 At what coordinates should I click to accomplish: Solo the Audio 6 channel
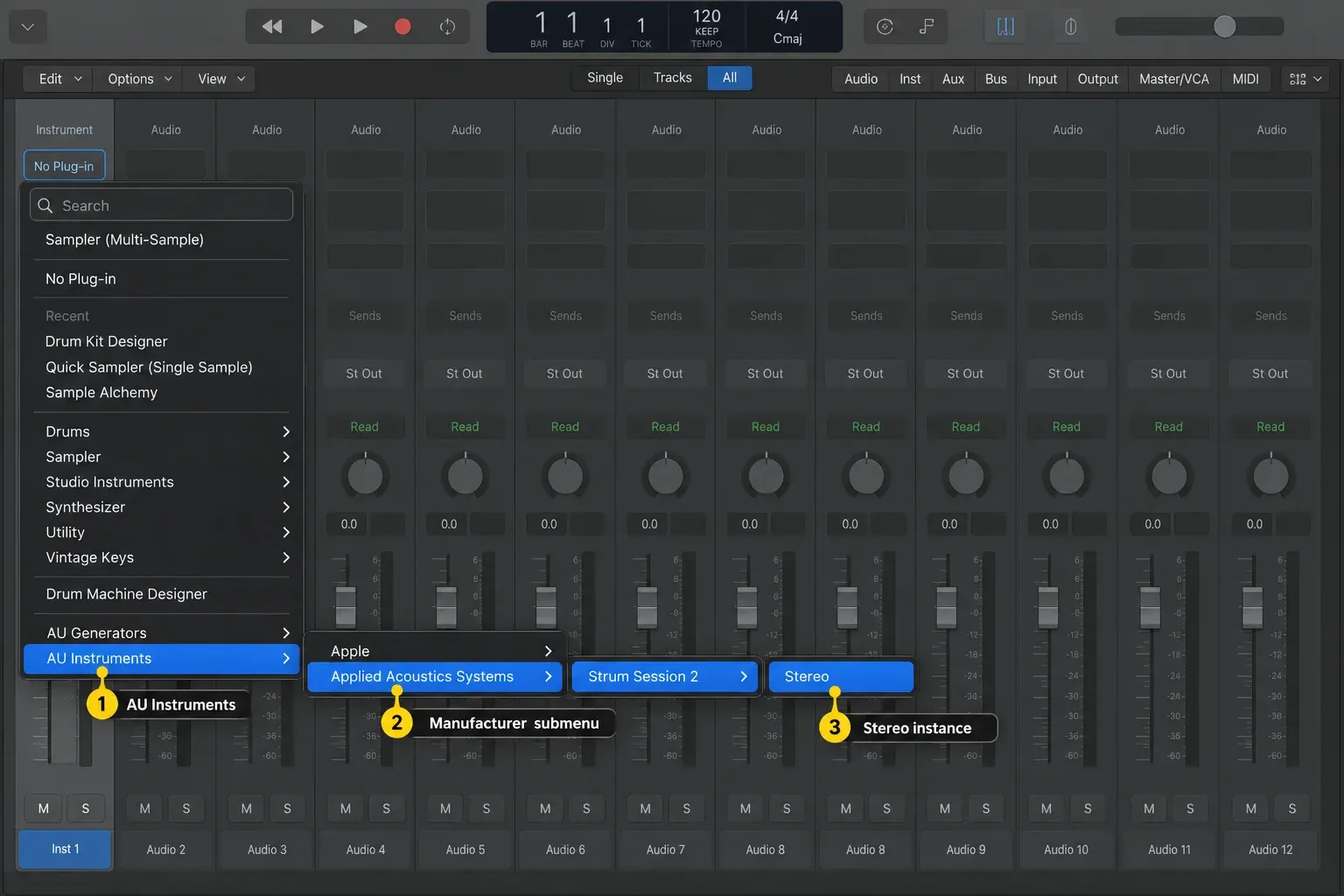click(x=586, y=808)
